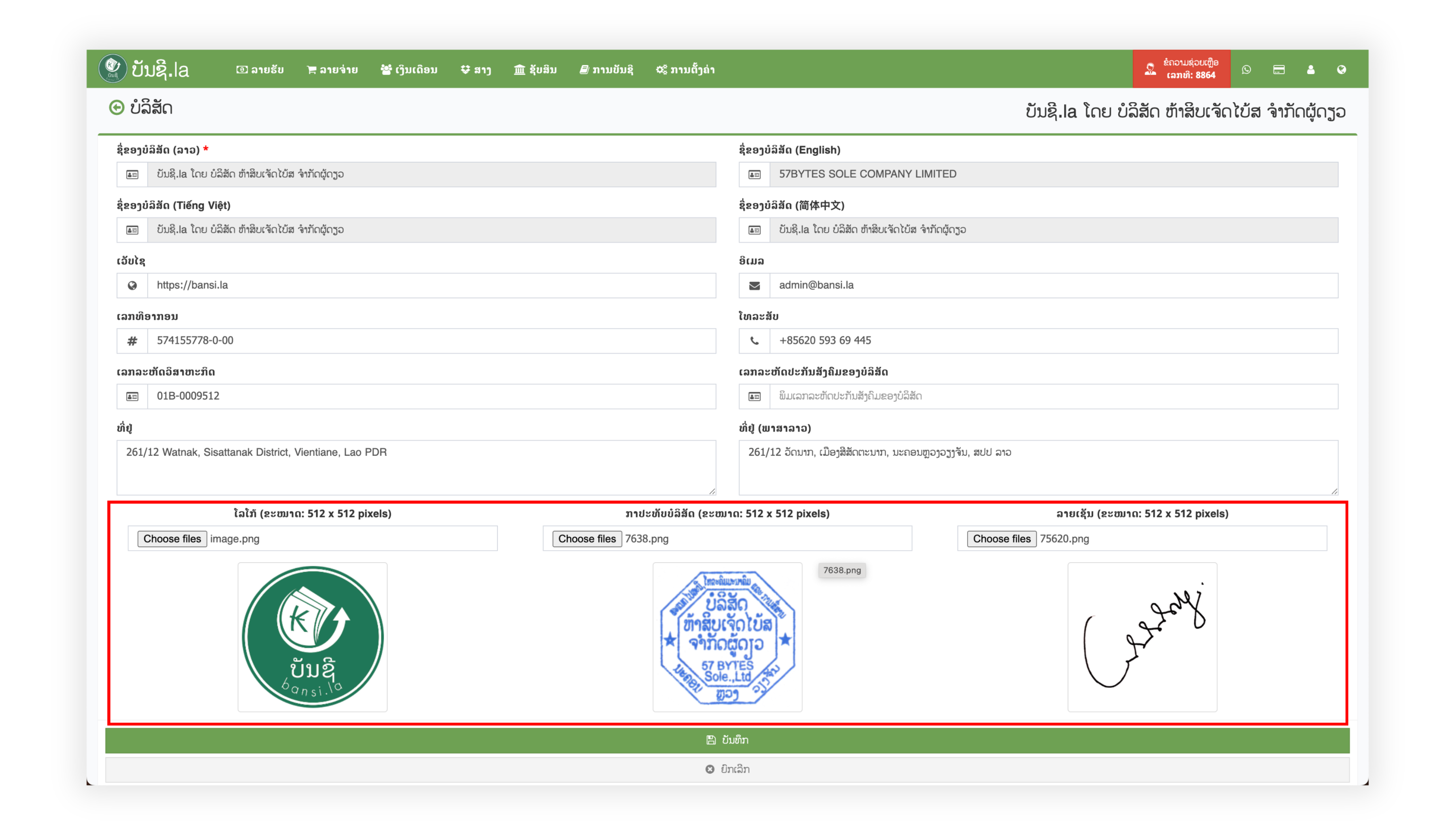Click the hash icon beside tax number field

point(132,341)
